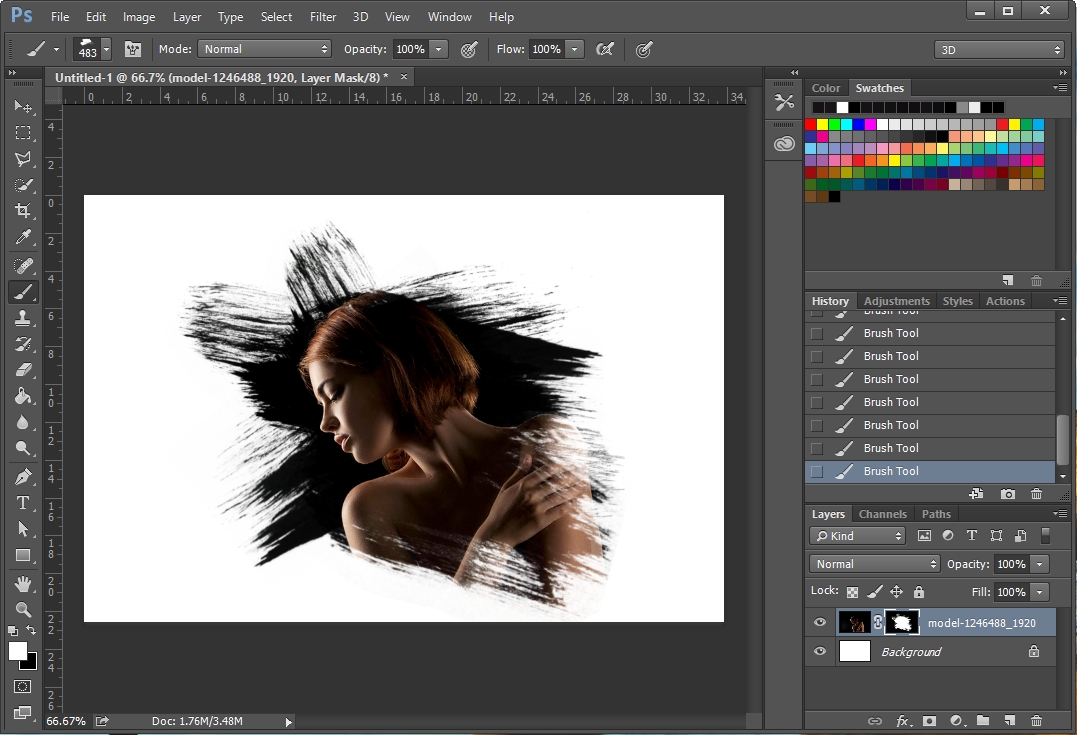Click the delete layer trash icon
Viewport: 1077px width, 735px height.
point(1036,720)
